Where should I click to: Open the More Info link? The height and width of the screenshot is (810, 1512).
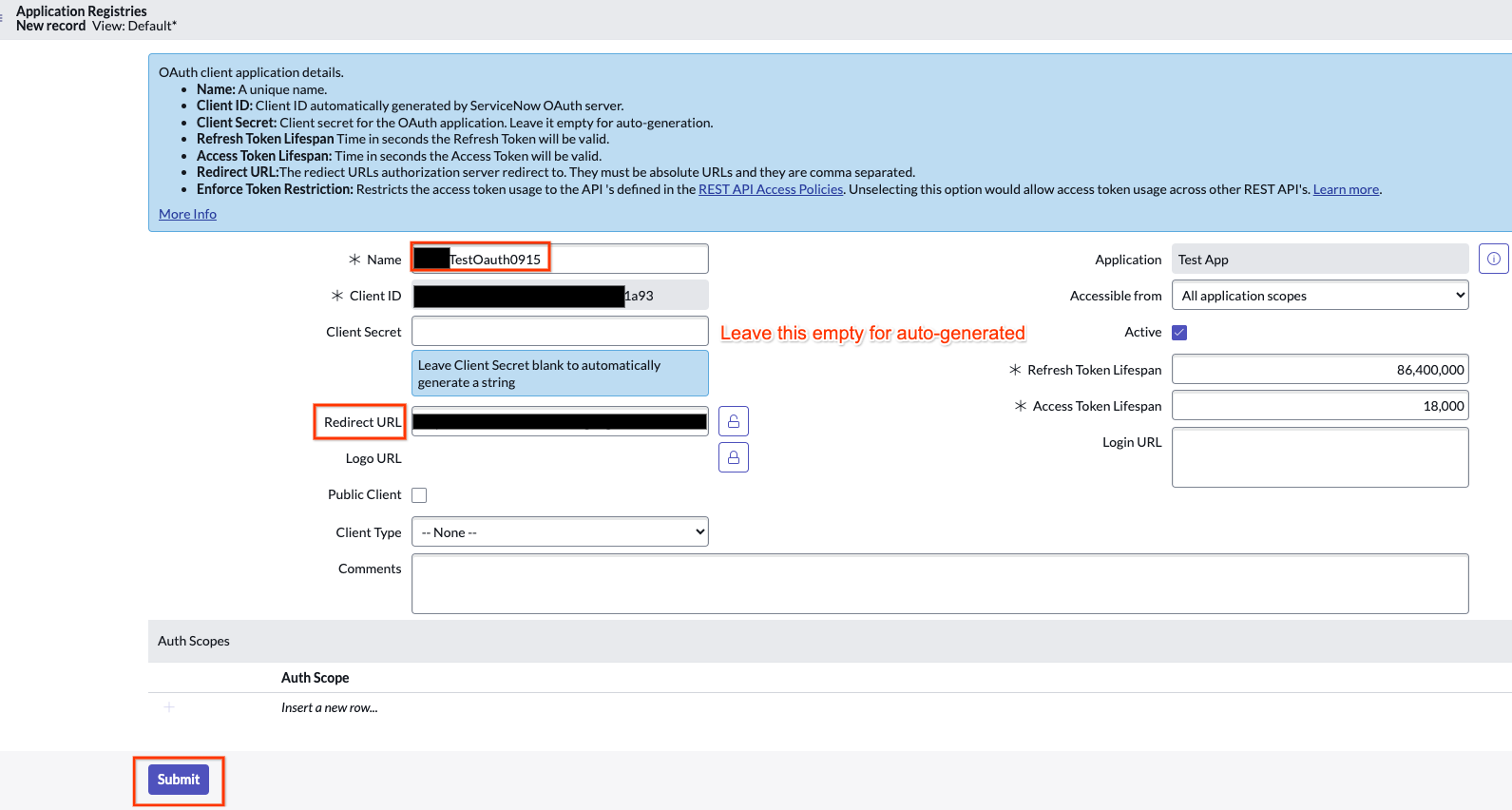point(187,214)
